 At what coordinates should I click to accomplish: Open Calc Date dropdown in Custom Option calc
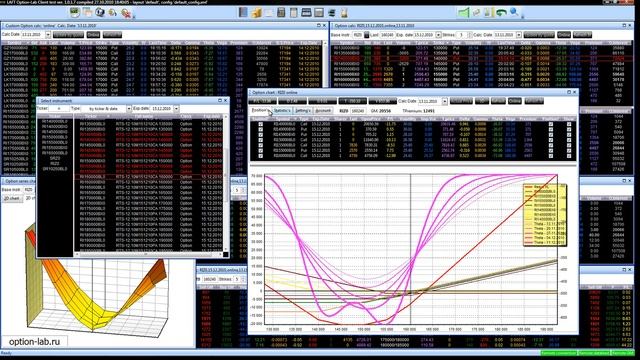click(x=48, y=35)
